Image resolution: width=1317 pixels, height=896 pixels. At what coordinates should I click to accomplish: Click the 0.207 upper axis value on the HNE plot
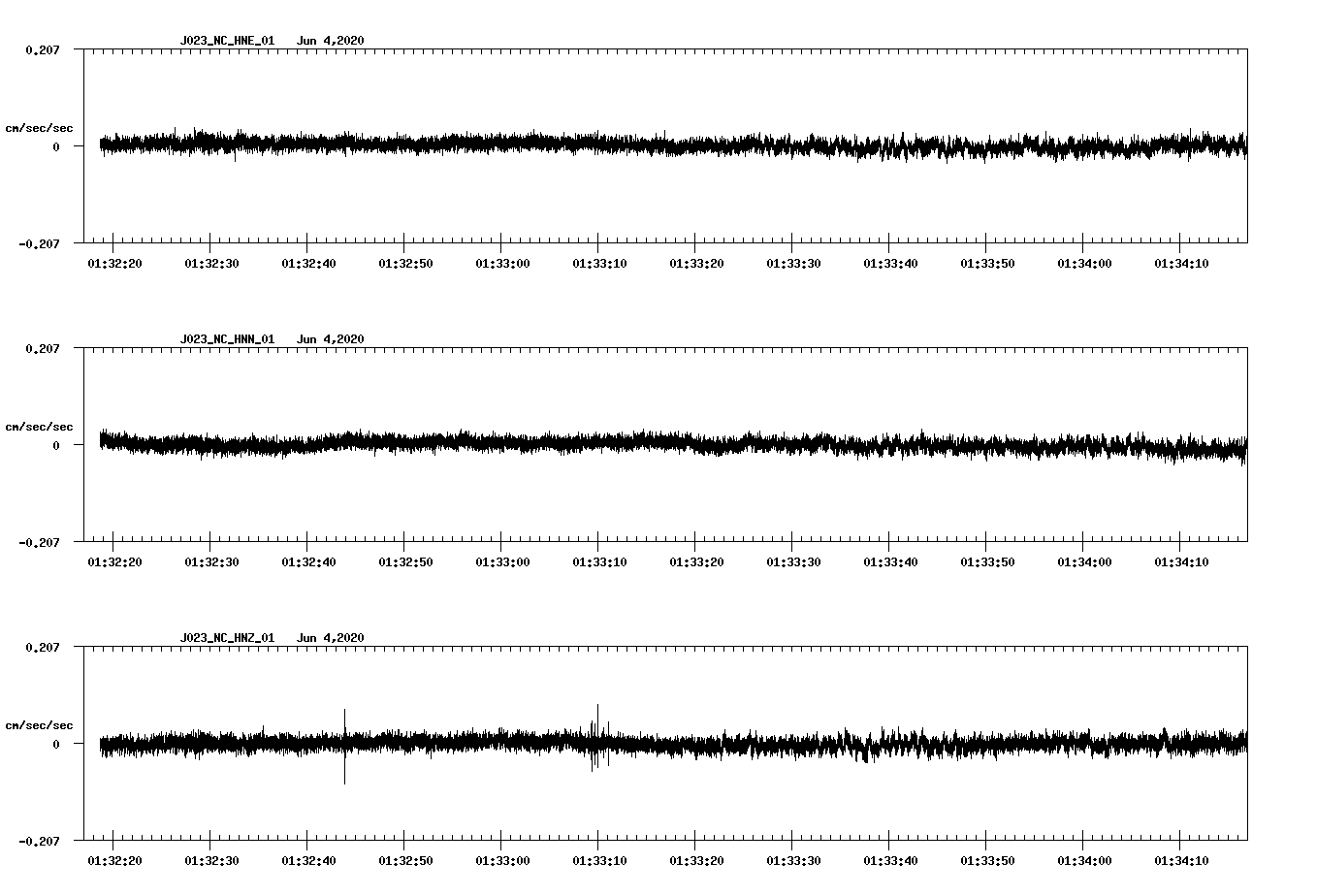[x=43, y=49]
